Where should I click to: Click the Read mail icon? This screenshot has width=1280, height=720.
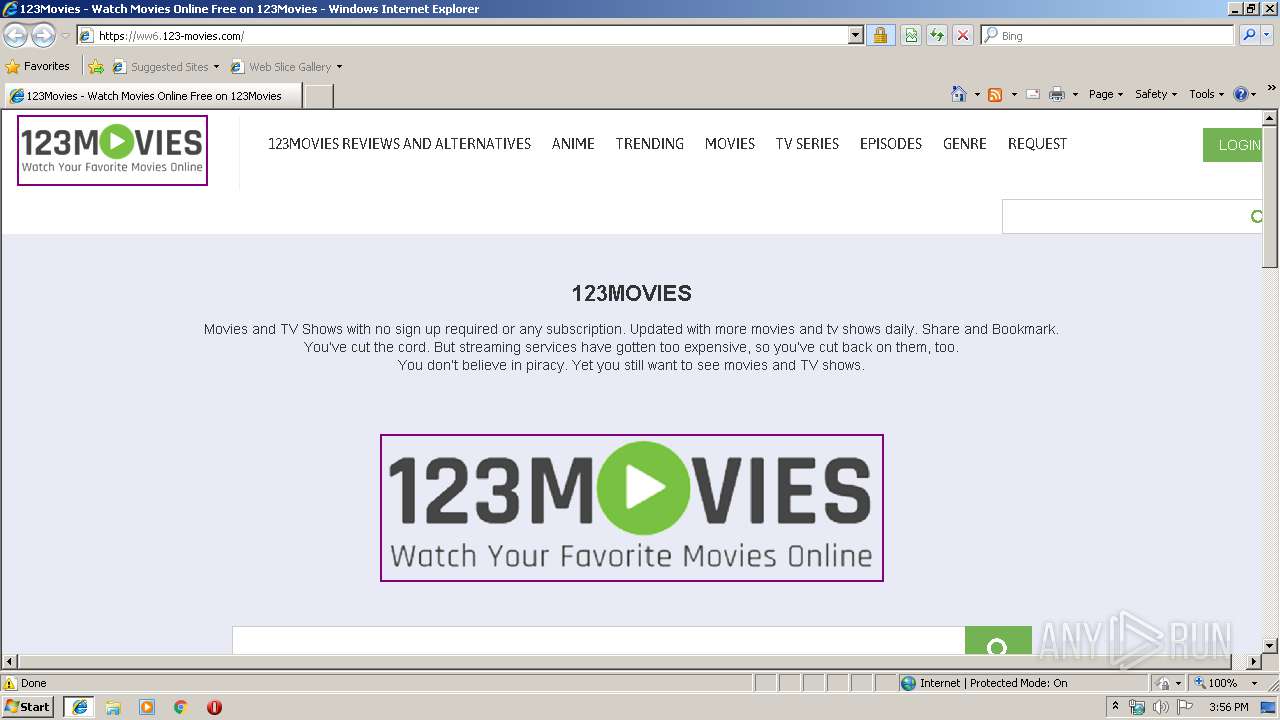(1033, 94)
